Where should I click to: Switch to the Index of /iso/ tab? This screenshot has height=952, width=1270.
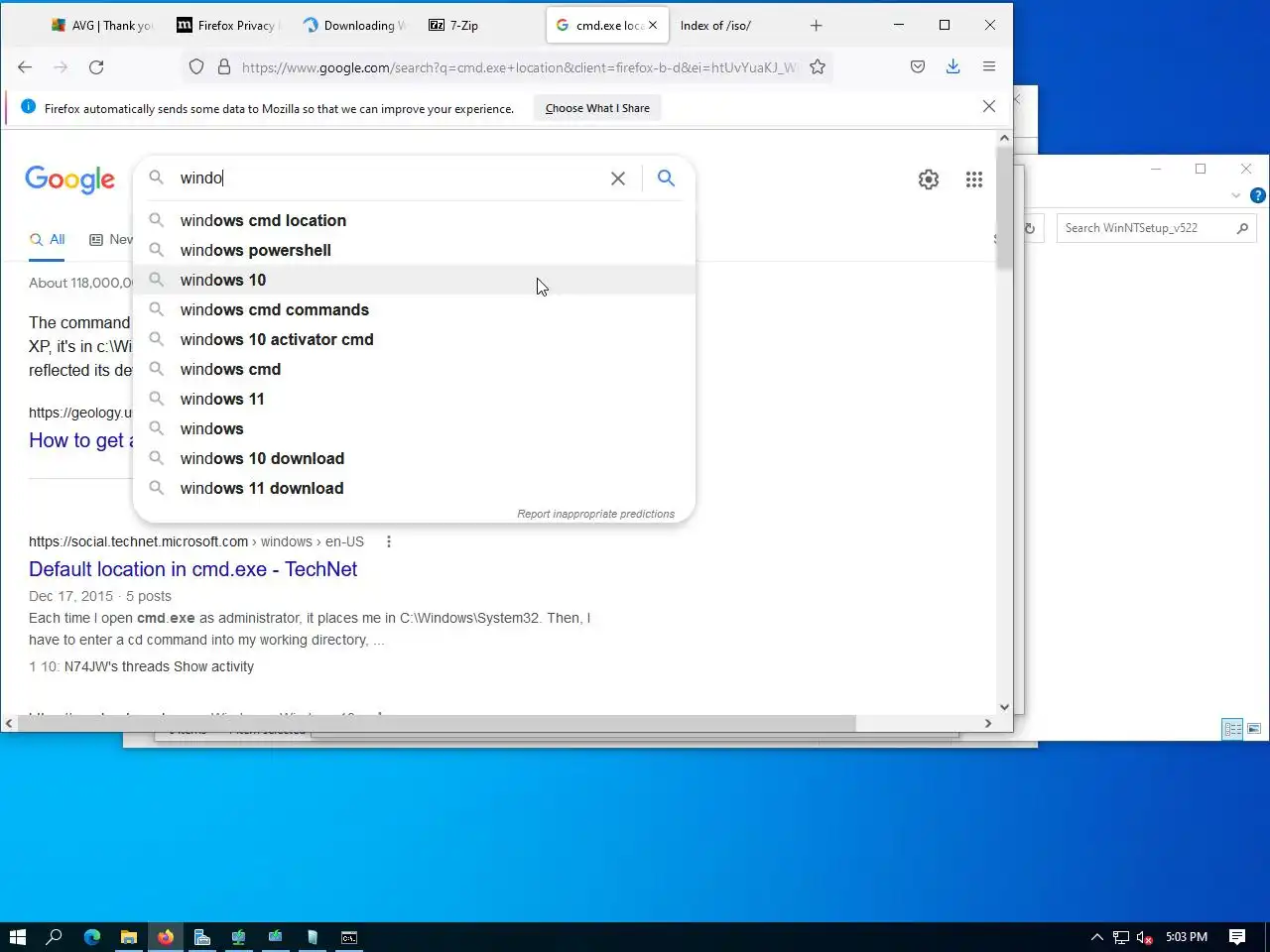click(731, 26)
